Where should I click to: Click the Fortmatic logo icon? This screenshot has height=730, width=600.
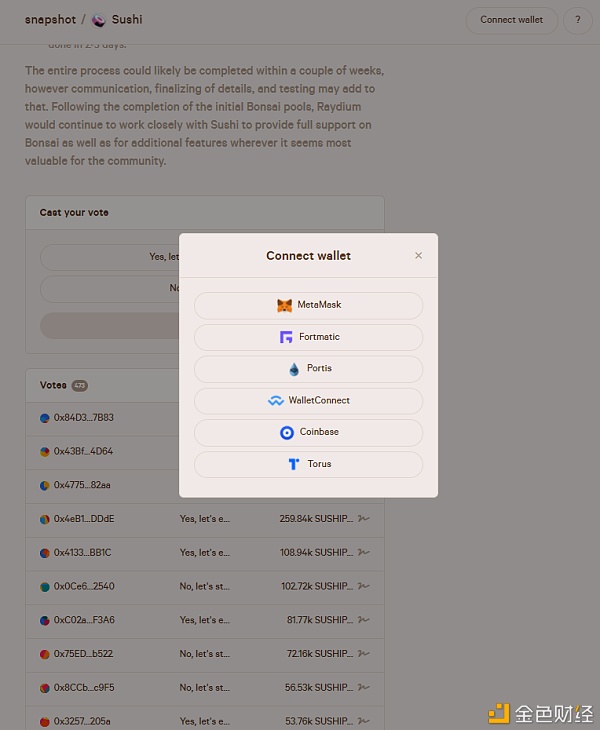click(286, 337)
